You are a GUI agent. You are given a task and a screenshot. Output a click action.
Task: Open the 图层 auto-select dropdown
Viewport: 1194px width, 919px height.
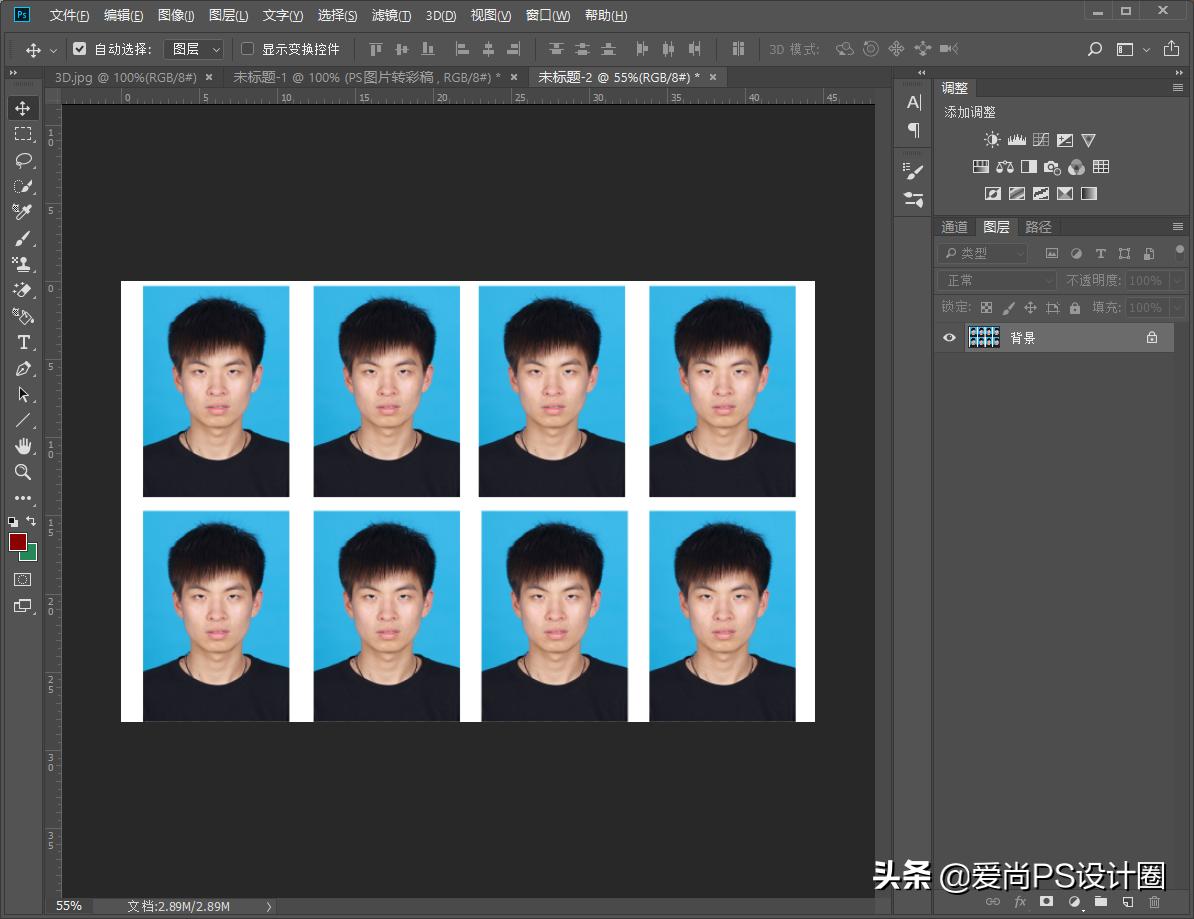coord(193,49)
